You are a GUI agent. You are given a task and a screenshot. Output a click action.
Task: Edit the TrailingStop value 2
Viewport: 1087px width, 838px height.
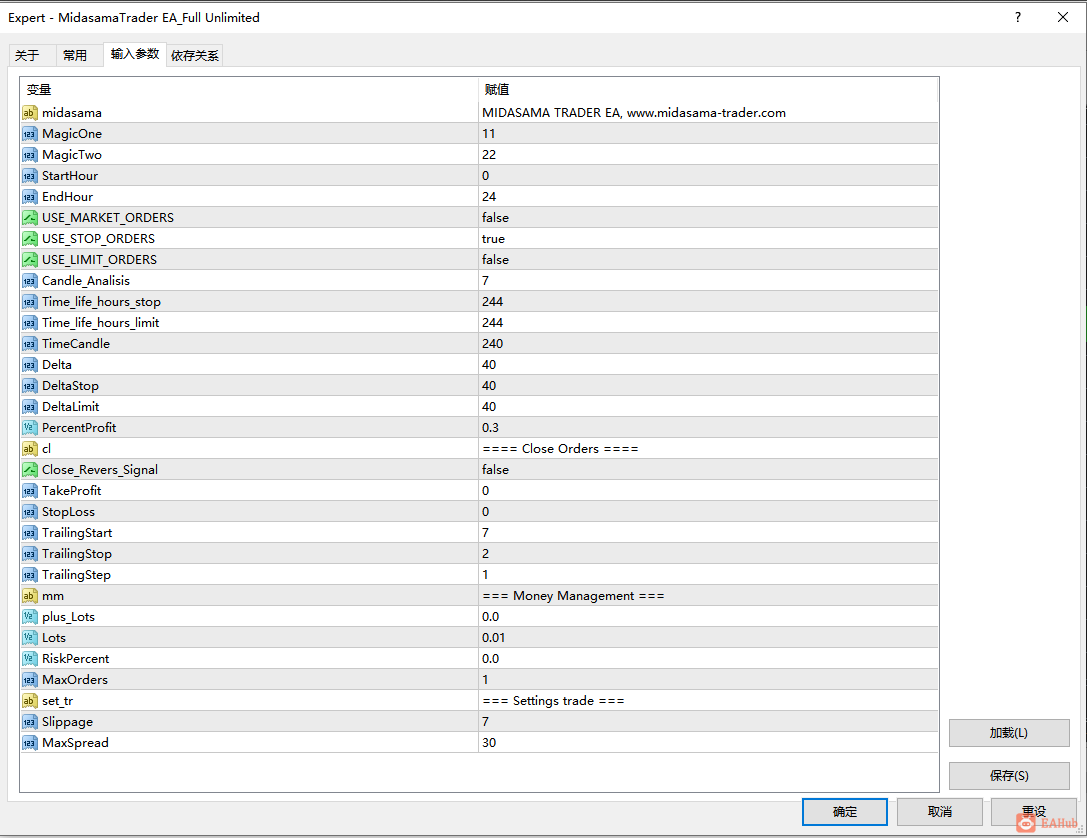tap(485, 554)
